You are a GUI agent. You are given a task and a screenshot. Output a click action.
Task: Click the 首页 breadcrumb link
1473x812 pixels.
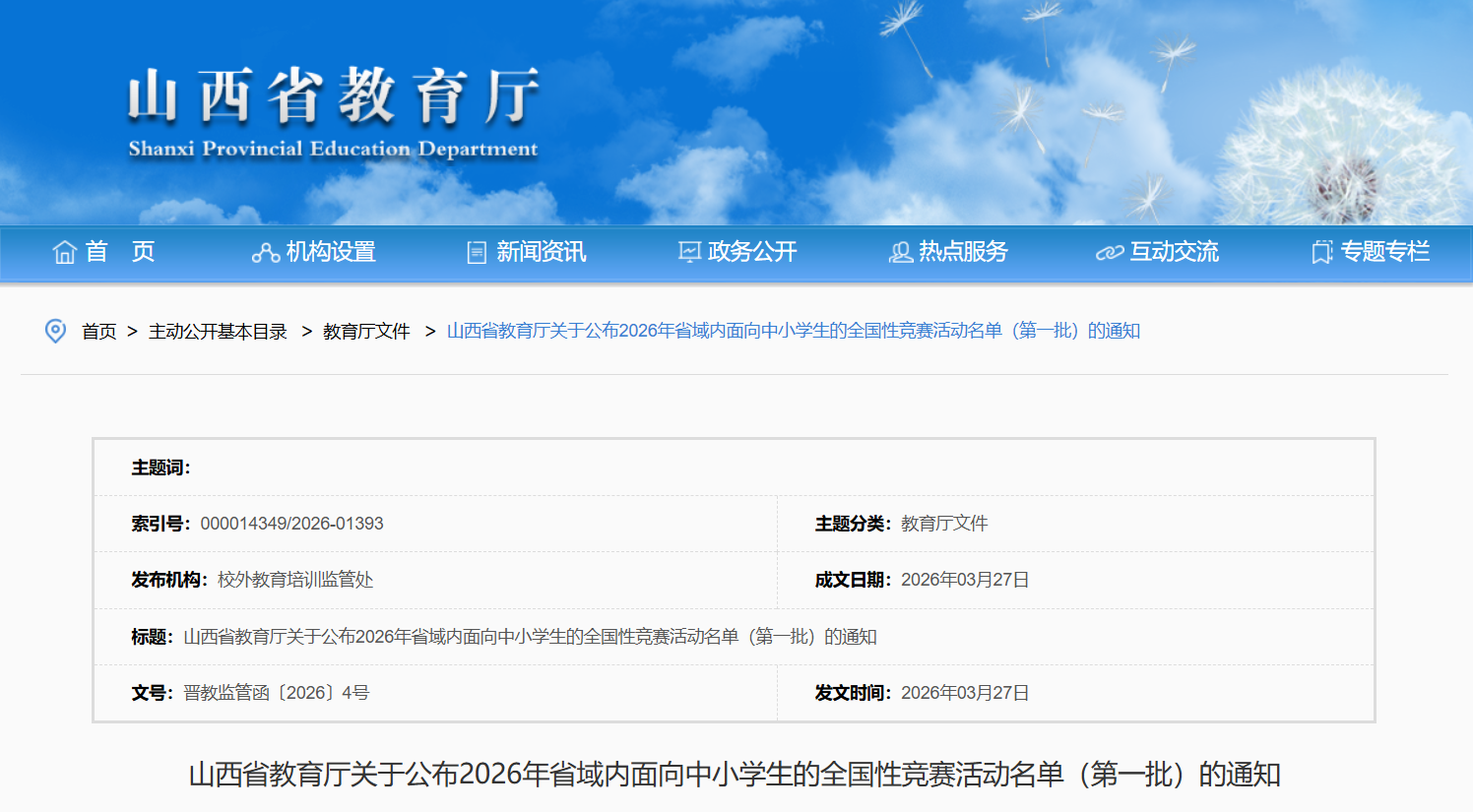(98, 332)
